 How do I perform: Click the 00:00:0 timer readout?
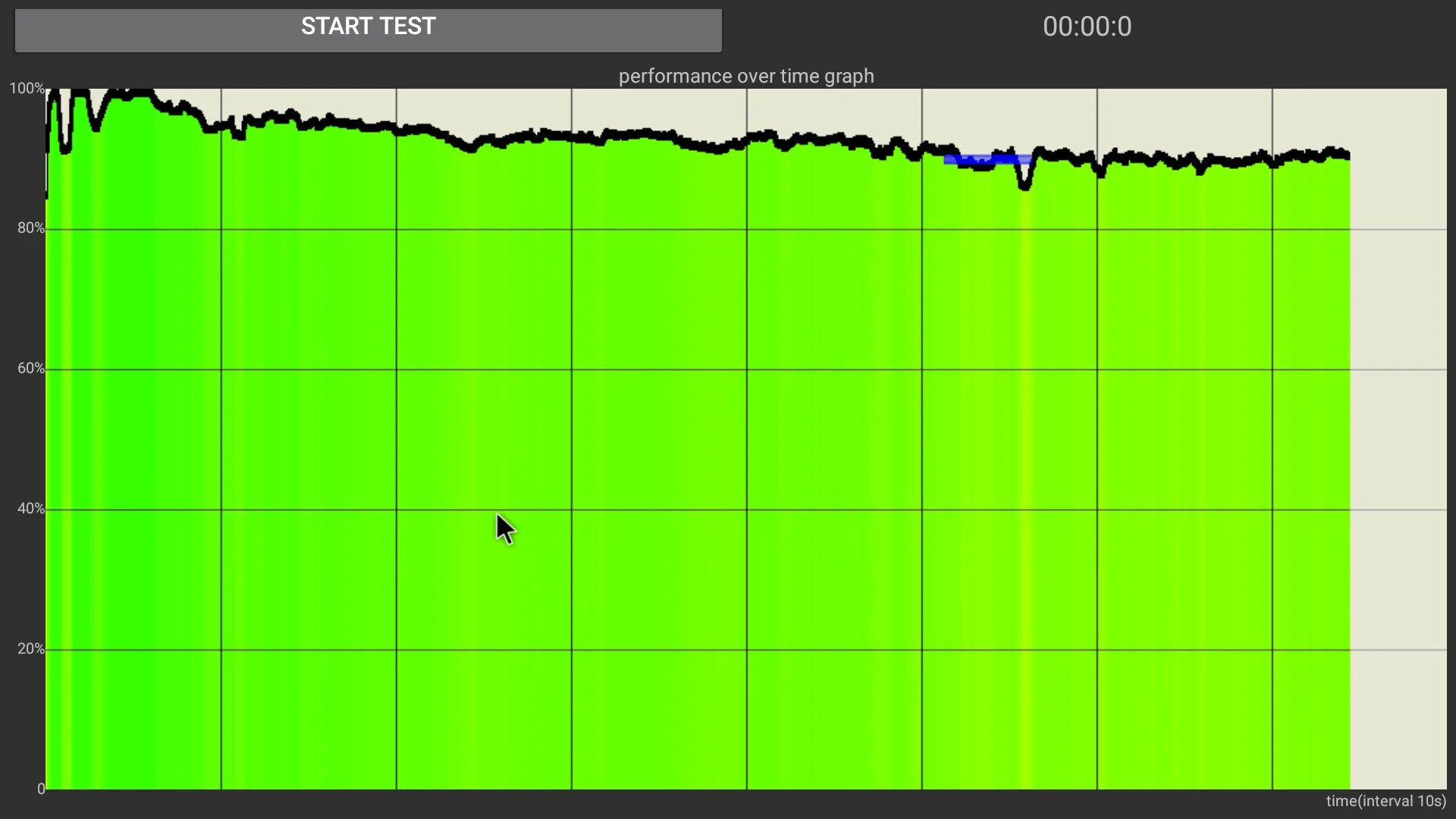[x=1087, y=27]
